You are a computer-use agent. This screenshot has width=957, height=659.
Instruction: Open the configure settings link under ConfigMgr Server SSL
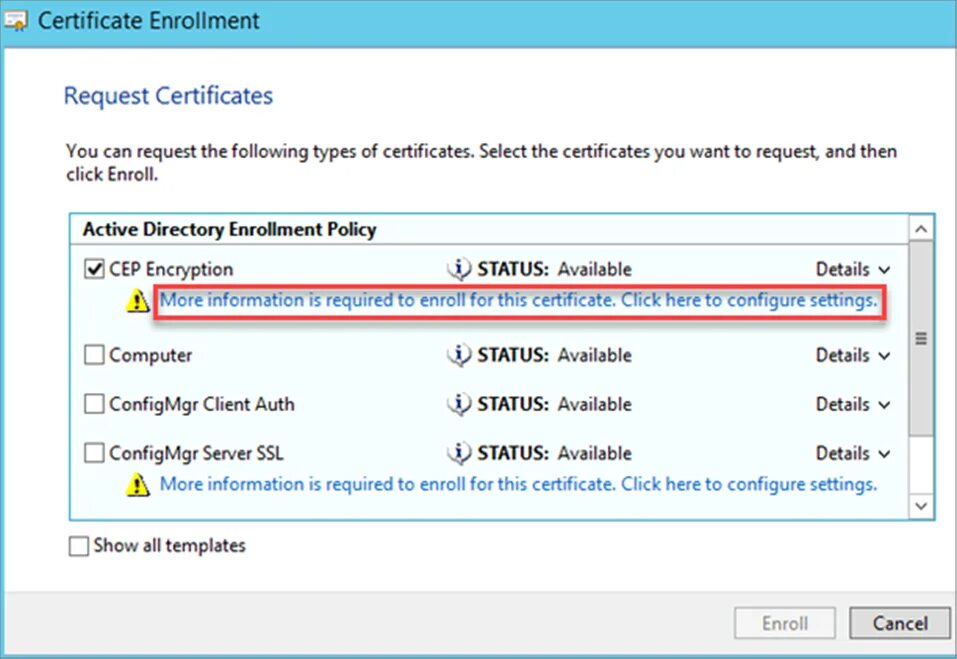[518, 484]
